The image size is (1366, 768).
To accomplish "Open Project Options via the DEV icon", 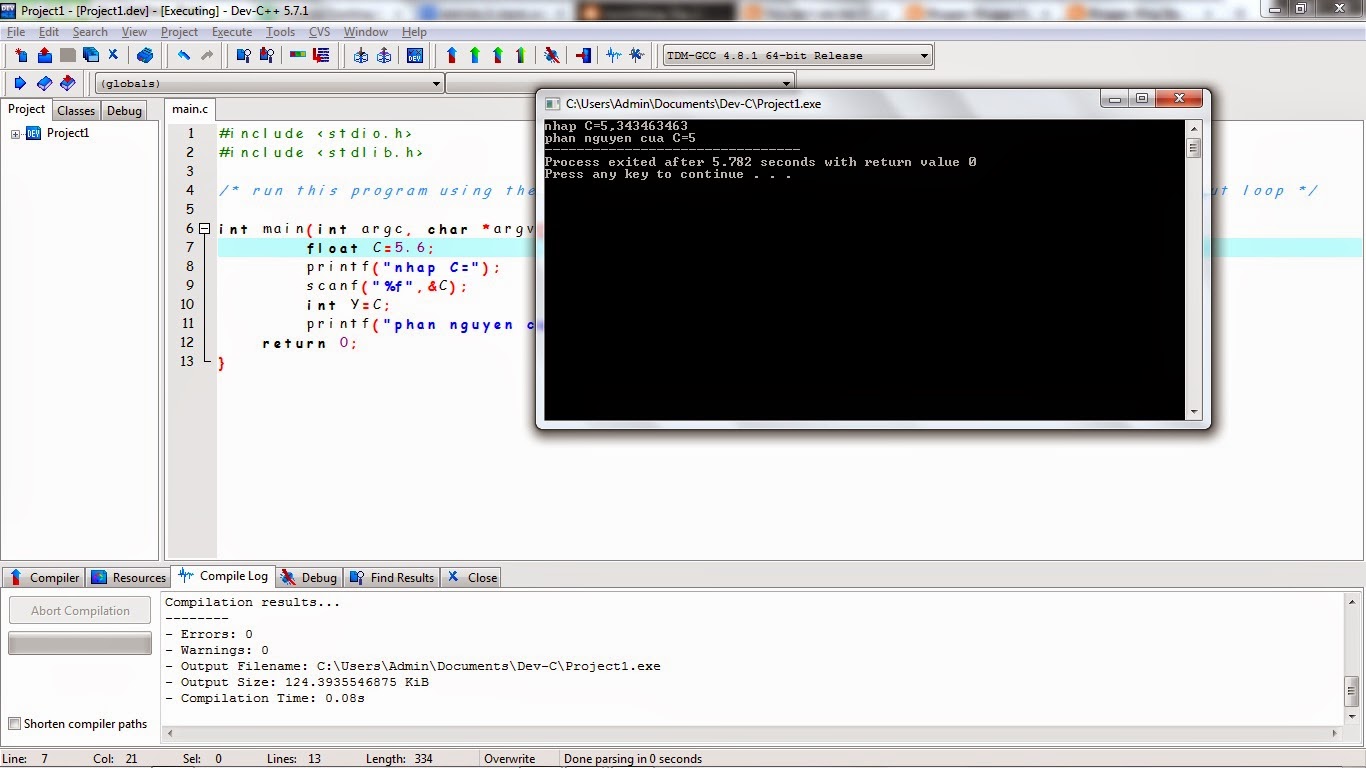I will tap(415, 56).
